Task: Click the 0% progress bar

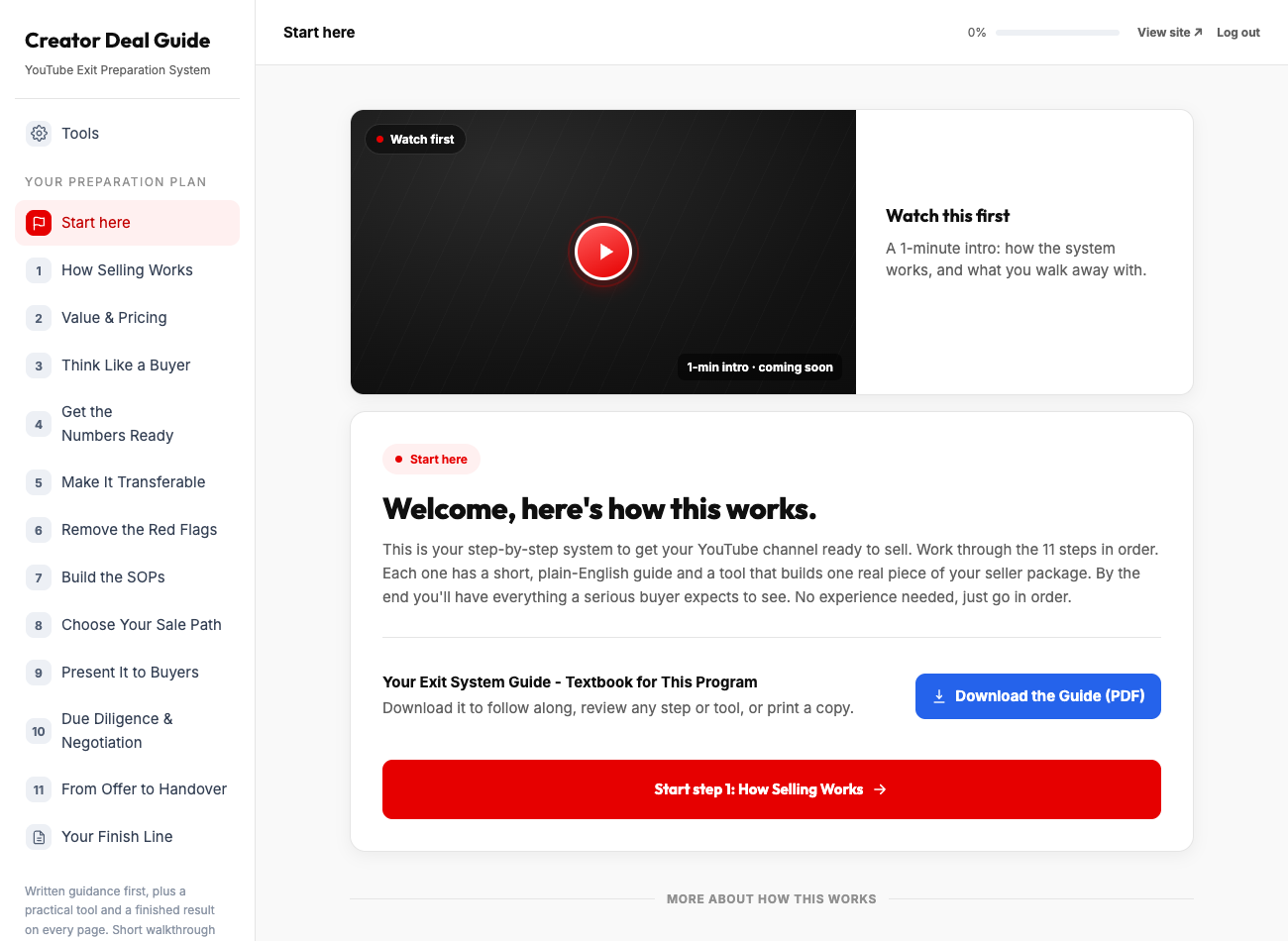Action: point(1057,33)
